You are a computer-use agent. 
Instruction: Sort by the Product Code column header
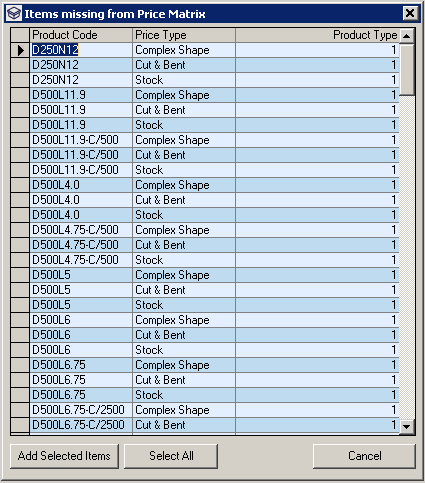point(81,35)
